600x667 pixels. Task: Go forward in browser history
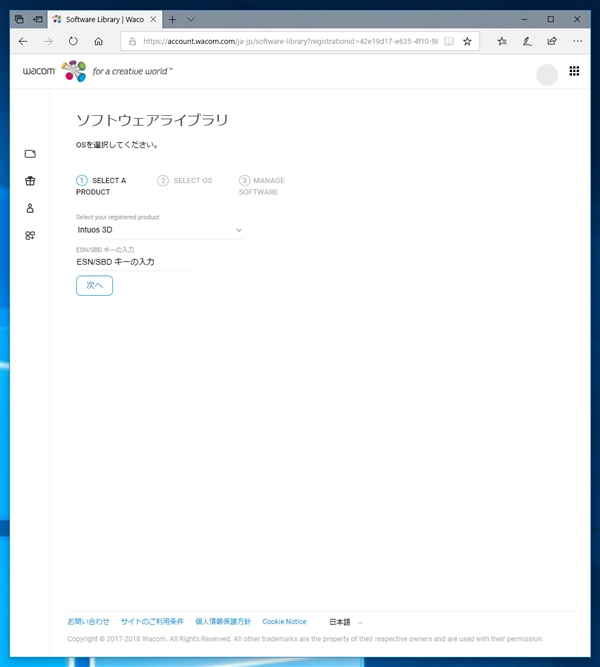point(48,41)
